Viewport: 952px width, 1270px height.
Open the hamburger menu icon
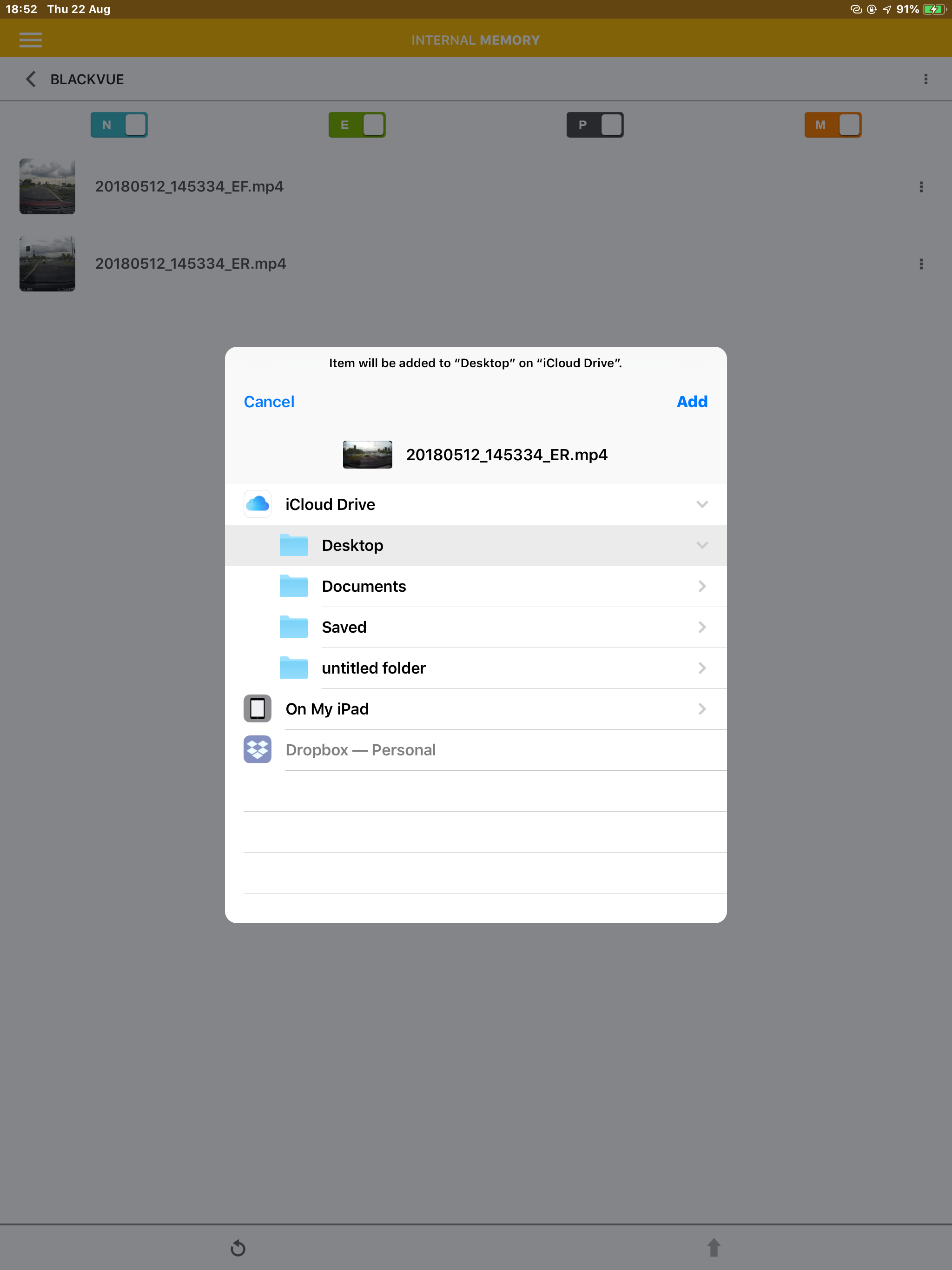pos(30,40)
